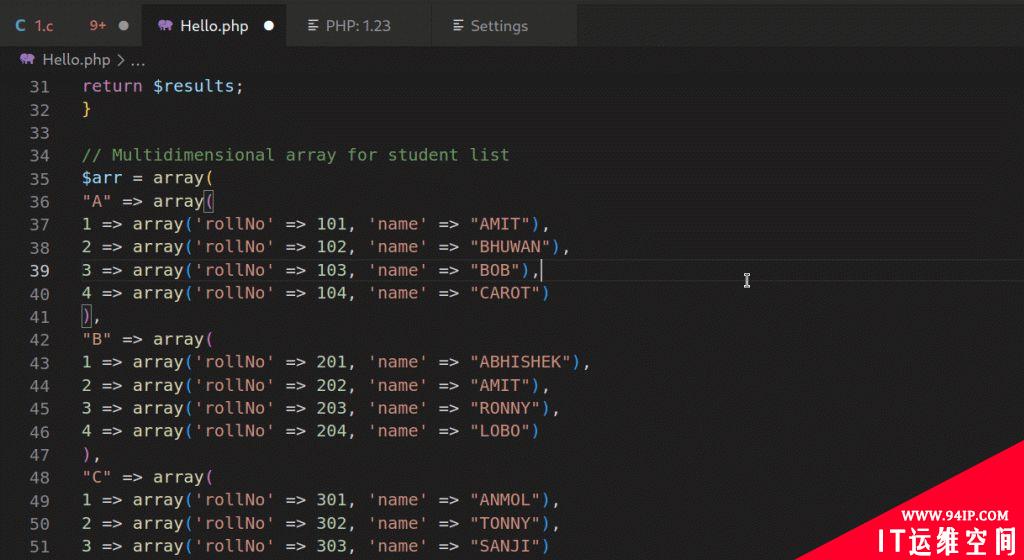The width and height of the screenshot is (1024, 560).
Task: Click the "BOB" name string
Action: coord(495,270)
